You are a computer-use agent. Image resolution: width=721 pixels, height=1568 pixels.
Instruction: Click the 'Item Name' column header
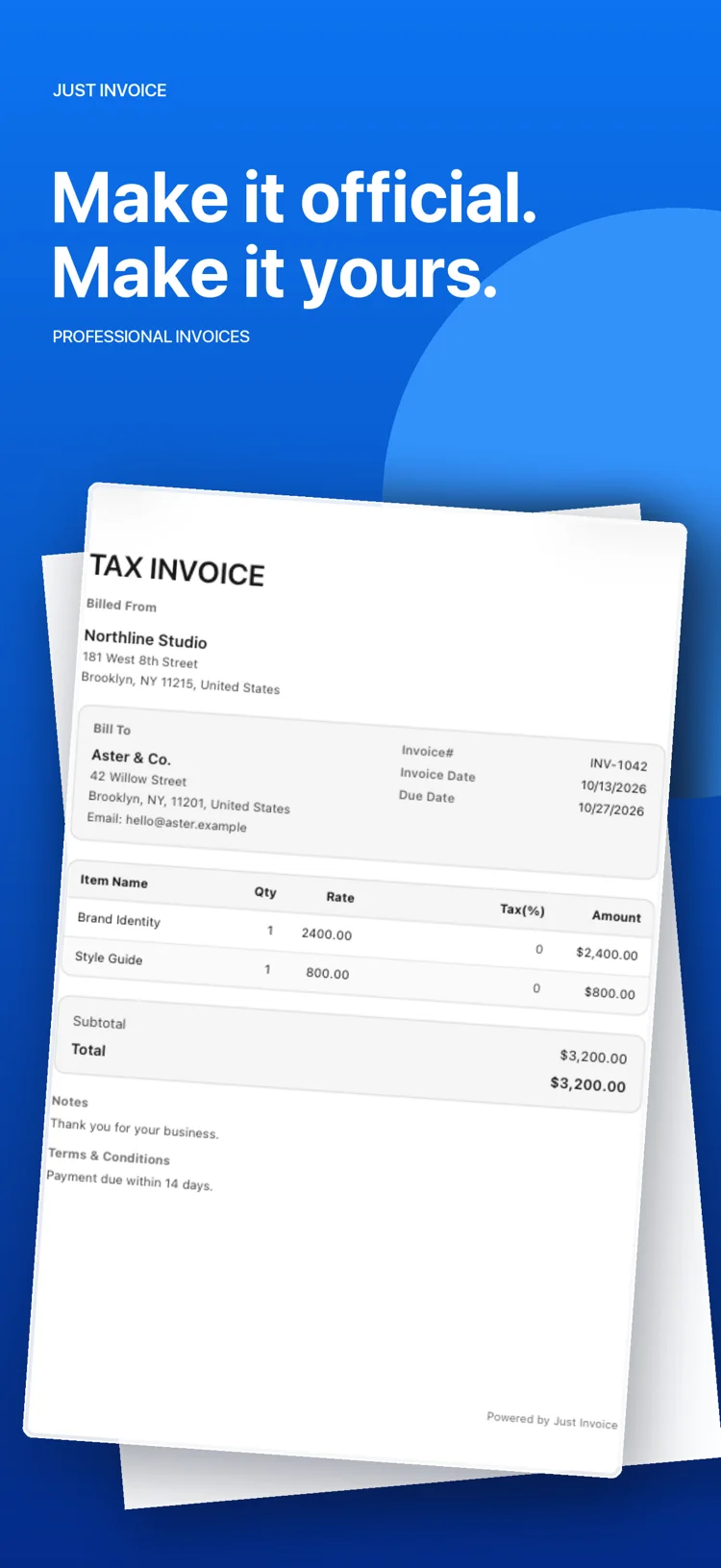click(x=113, y=881)
